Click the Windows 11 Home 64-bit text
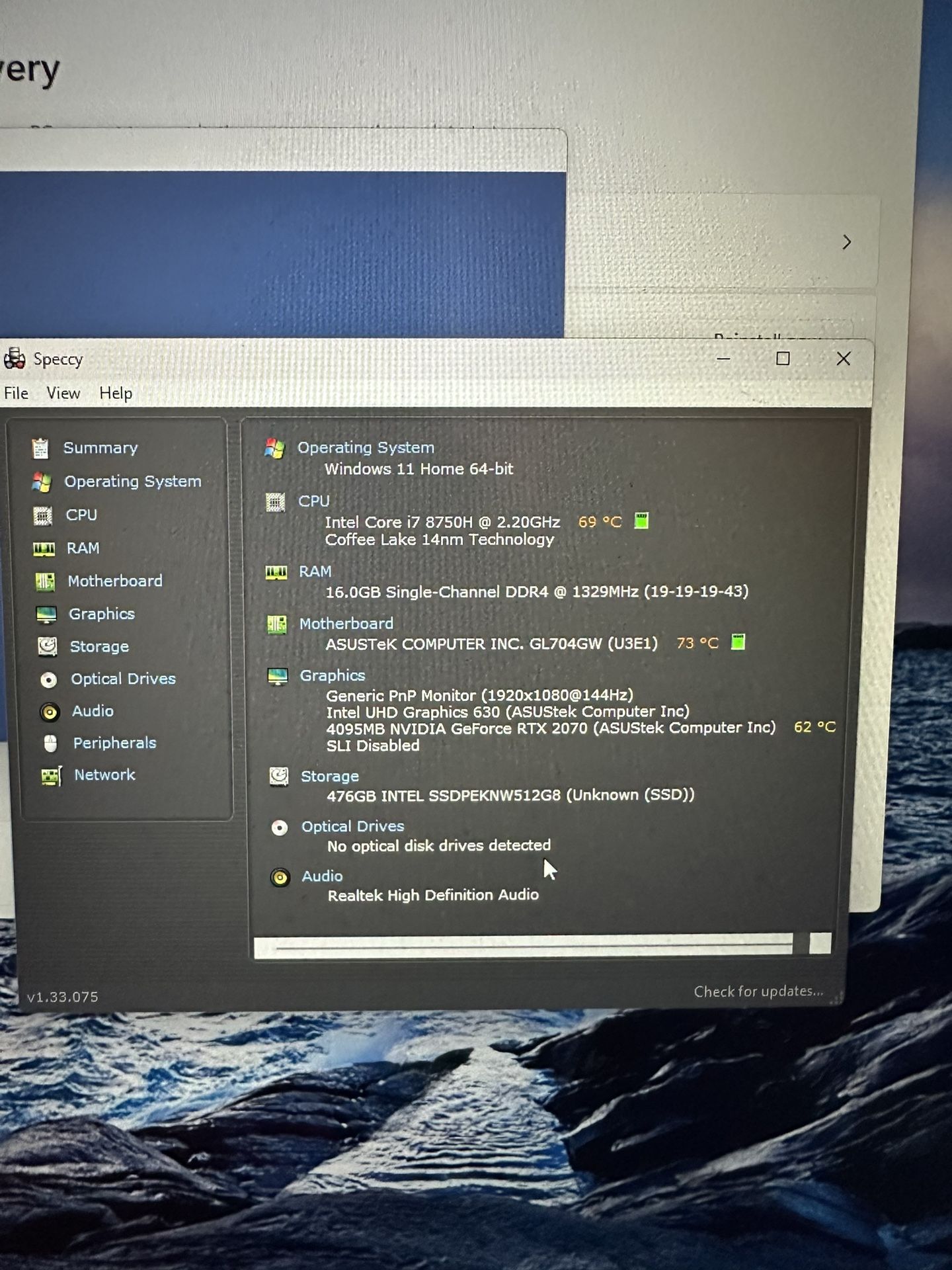952x1270 pixels. pyautogui.click(x=418, y=469)
